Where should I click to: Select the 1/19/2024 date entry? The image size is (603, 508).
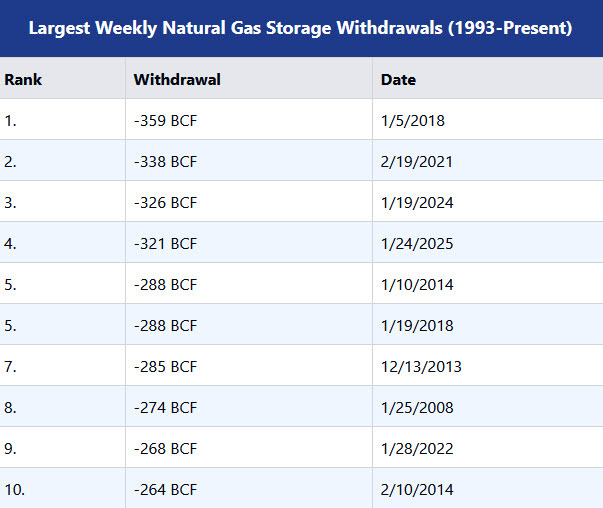click(x=417, y=203)
